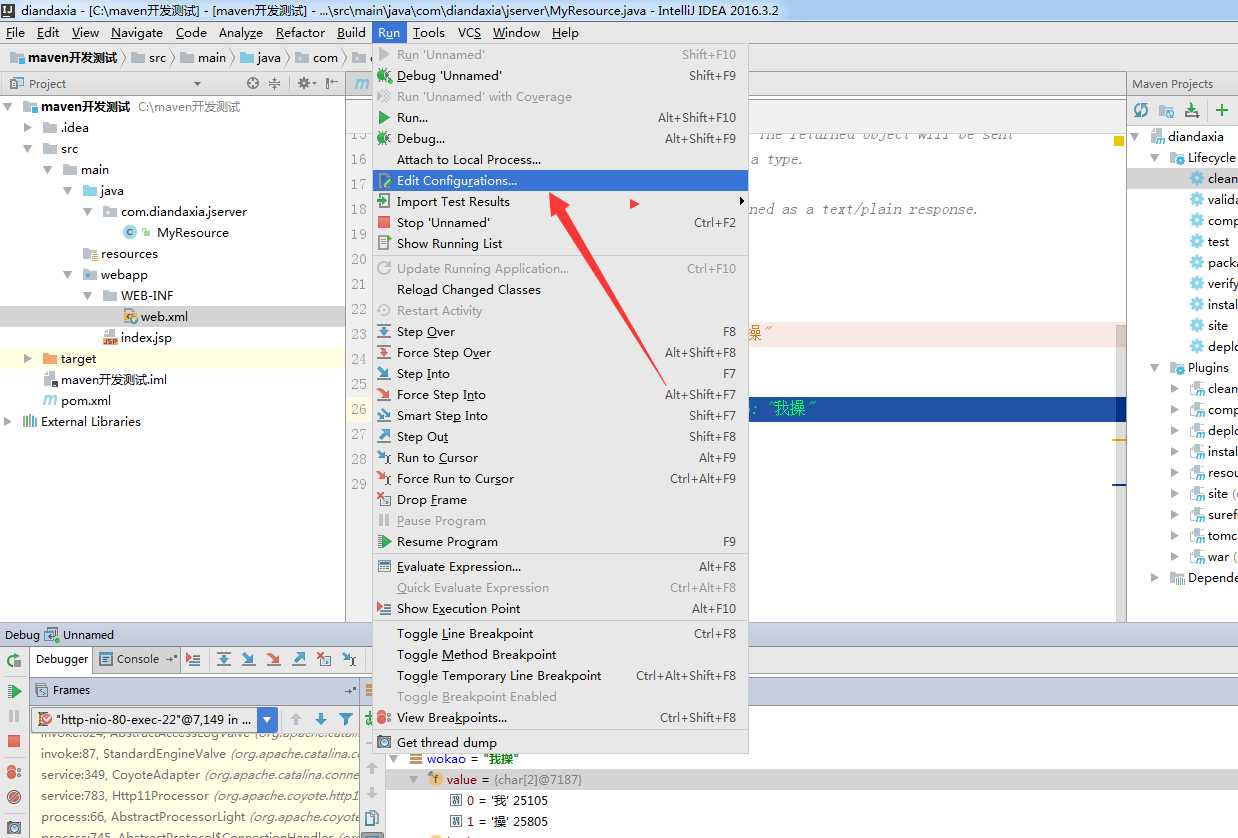Open thread selector dropdown http-nio-80-exec-22
Viewport: 1238px width, 838px height.
click(x=267, y=719)
